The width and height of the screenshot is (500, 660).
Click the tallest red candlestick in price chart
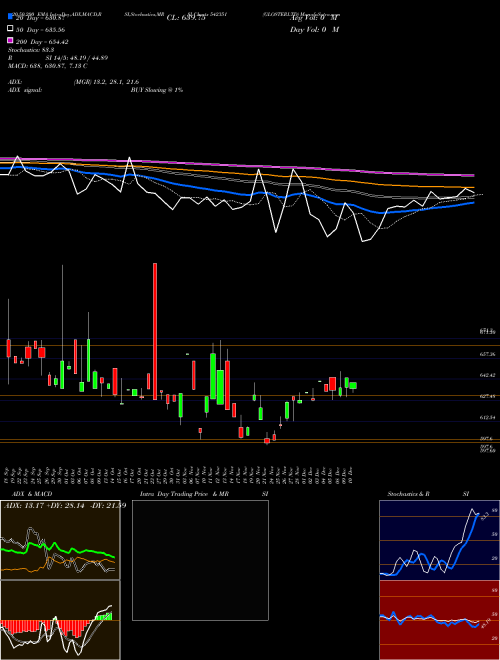pos(155,331)
